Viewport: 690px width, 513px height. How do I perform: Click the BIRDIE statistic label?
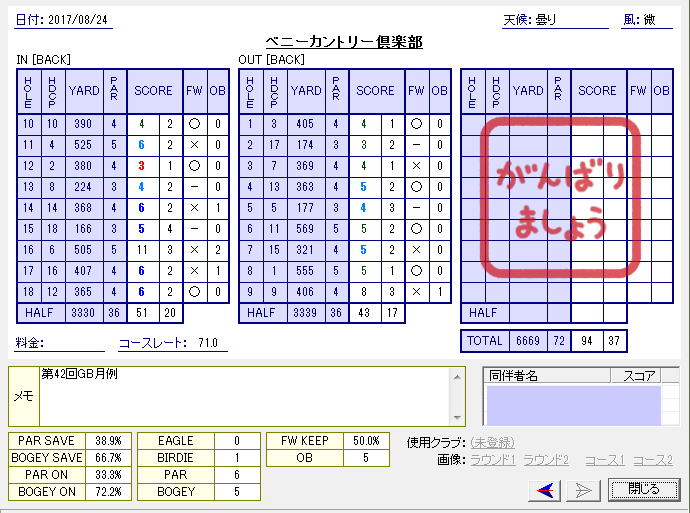176,458
